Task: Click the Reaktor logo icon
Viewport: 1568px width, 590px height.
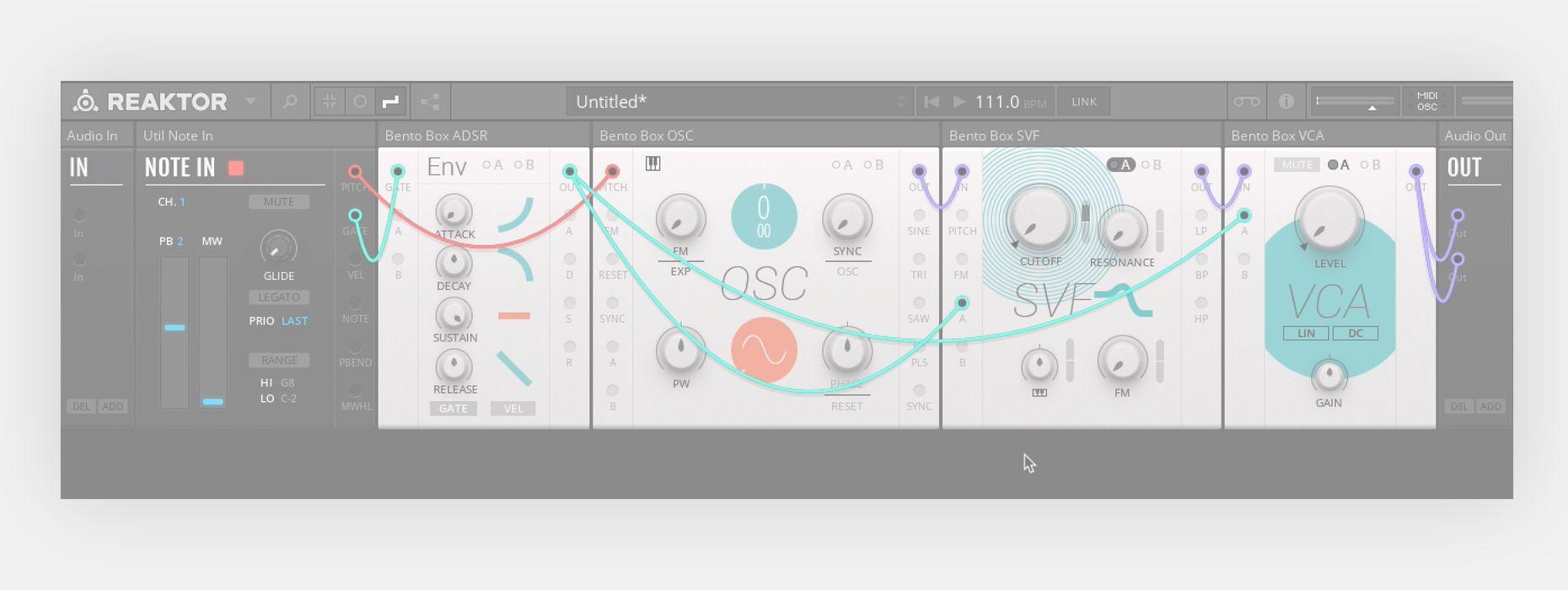Action: pos(85,101)
